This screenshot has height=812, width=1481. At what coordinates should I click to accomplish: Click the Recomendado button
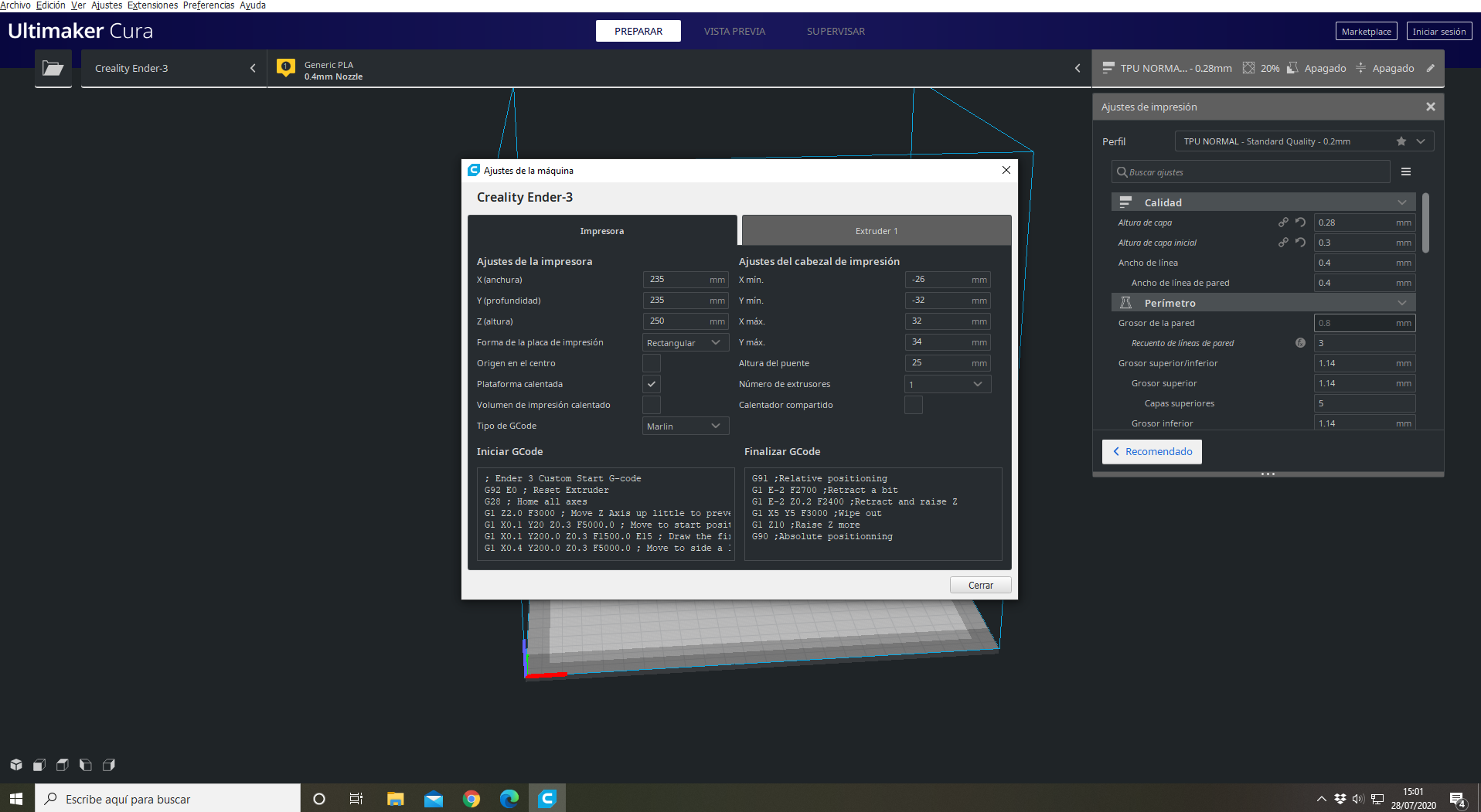coord(1152,451)
